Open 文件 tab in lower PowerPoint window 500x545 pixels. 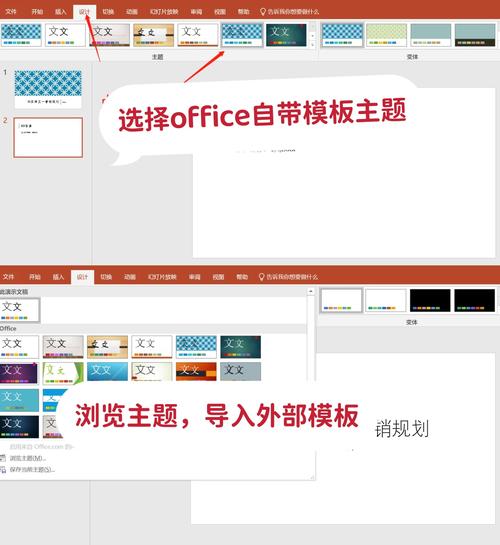tap(8, 277)
